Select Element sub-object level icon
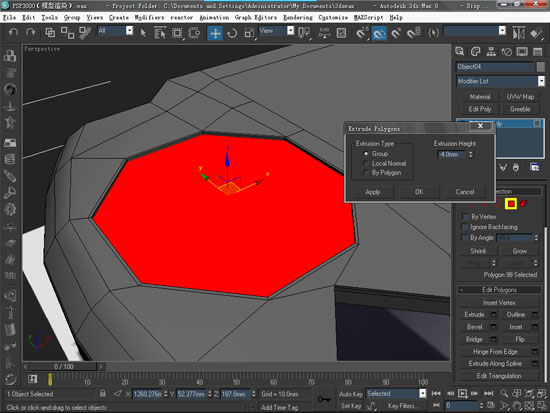Image resolution: width=550 pixels, height=413 pixels. 523,204
